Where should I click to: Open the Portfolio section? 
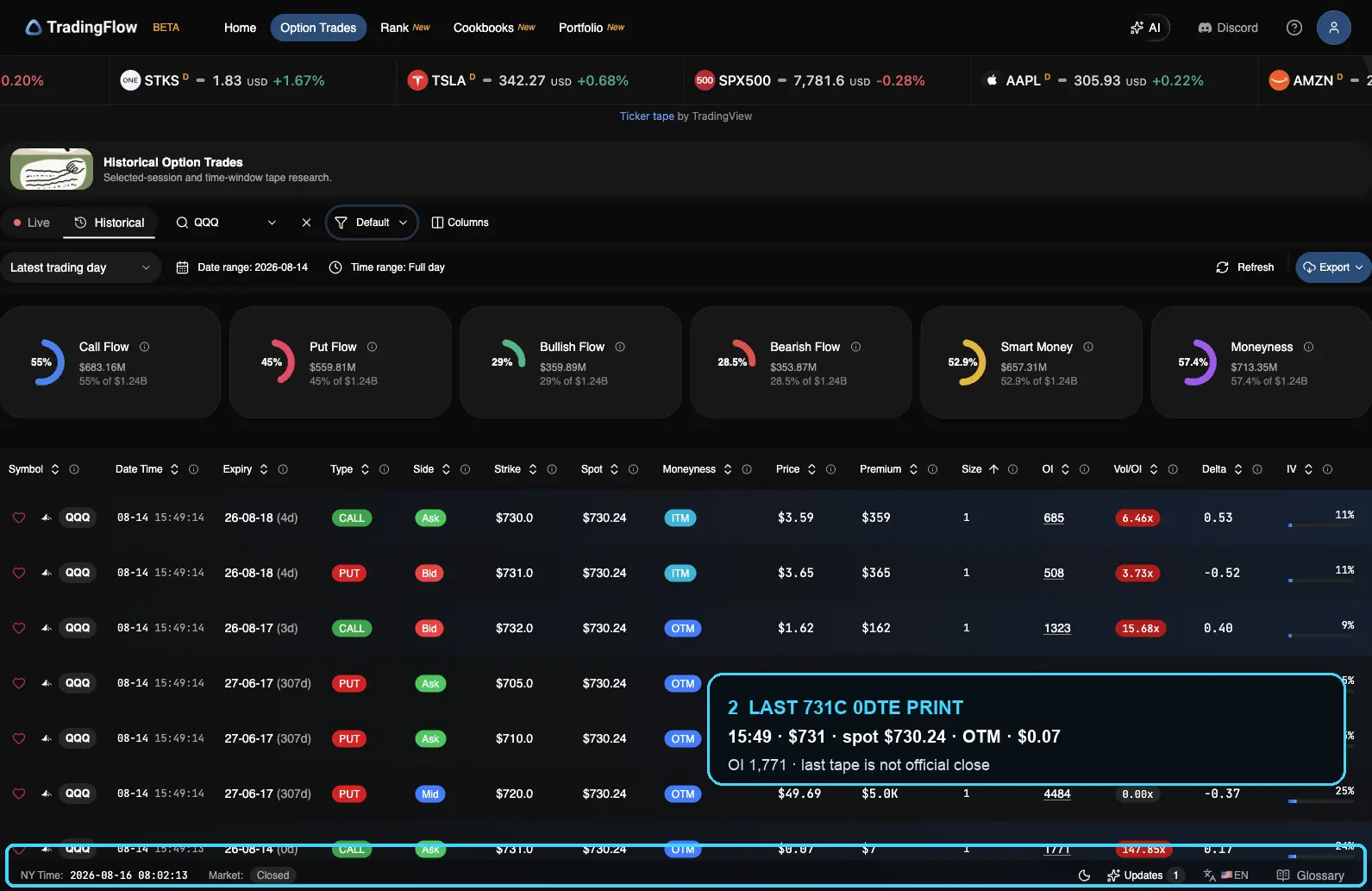pyautogui.click(x=592, y=28)
